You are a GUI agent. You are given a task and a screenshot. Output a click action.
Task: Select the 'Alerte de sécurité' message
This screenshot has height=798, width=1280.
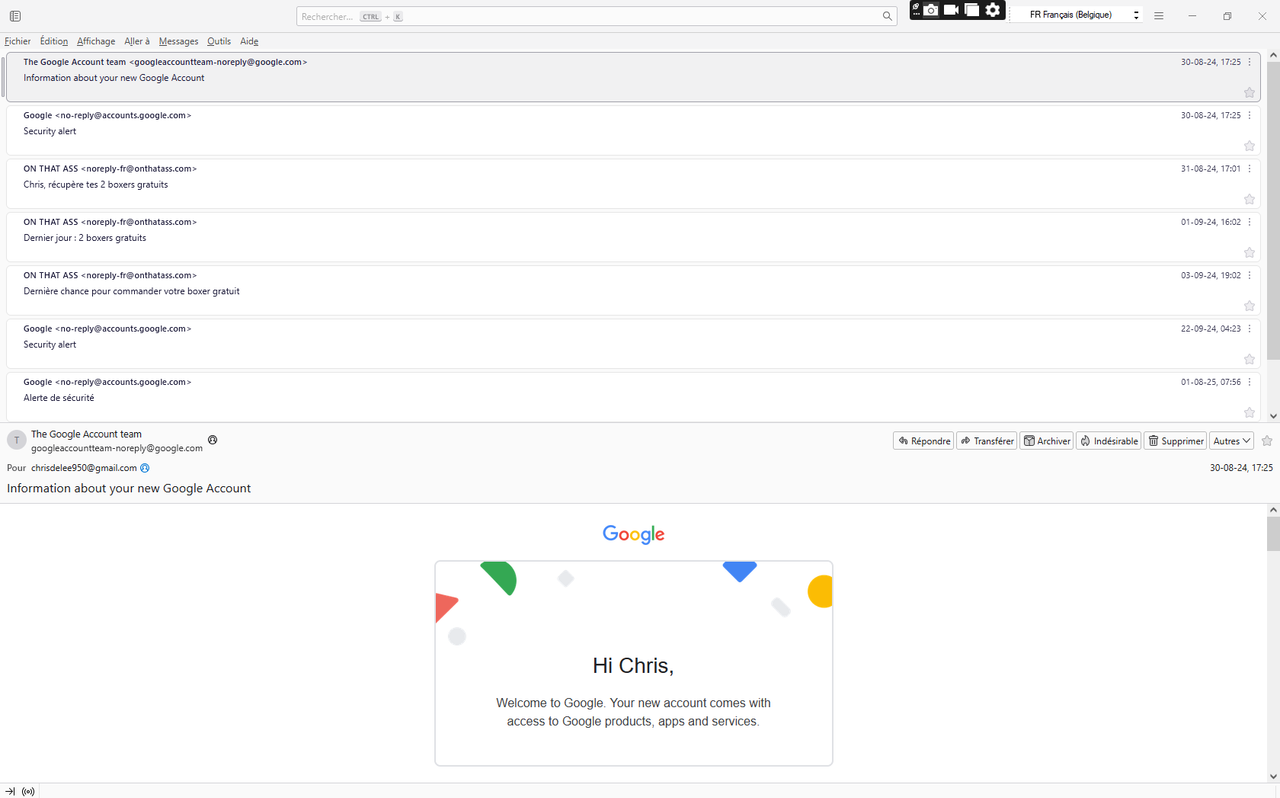(633, 396)
